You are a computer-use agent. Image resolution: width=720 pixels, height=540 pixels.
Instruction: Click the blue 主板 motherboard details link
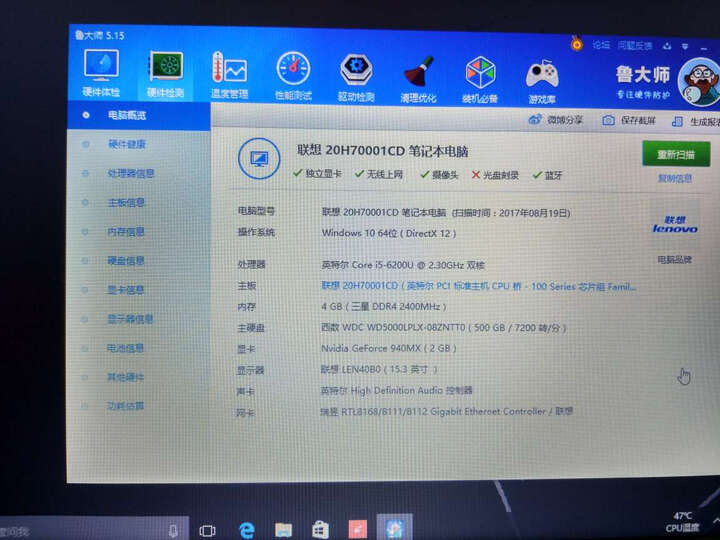478,286
